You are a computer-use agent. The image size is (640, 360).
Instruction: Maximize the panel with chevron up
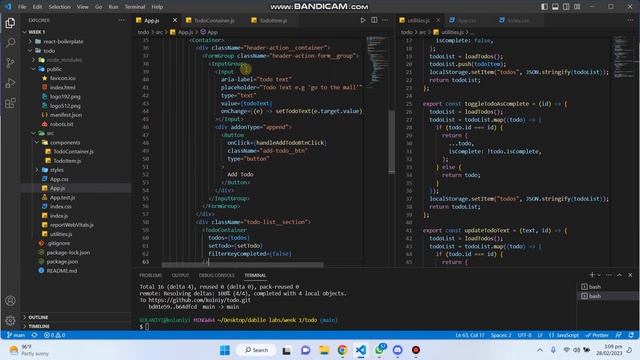click(619, 275)
